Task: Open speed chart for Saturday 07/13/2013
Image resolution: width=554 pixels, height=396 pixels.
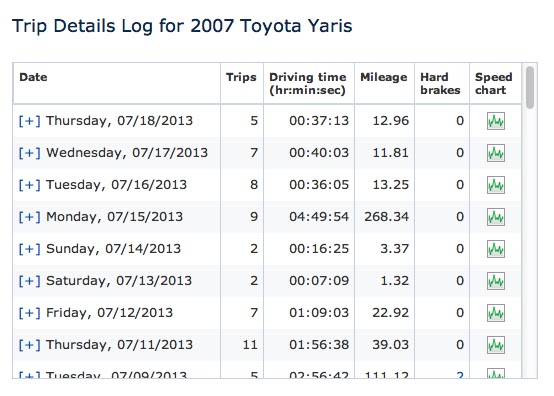Action: point(496,281)
